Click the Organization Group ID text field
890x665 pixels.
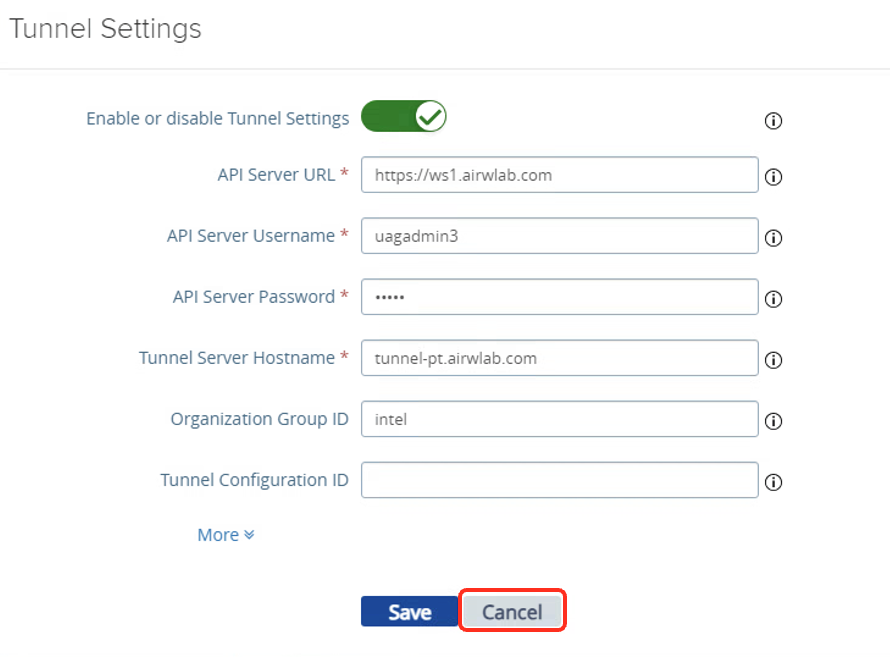(x=559, y=419)
